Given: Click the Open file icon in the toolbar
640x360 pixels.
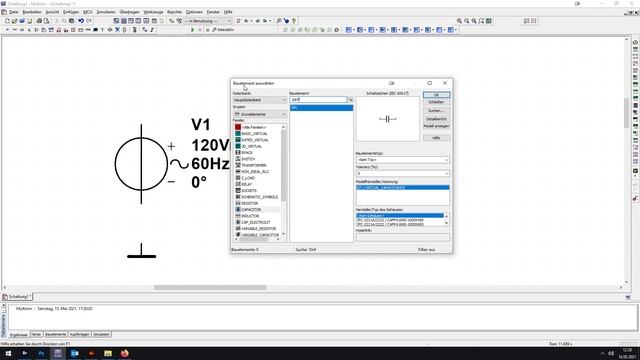Looking at the screenshot, I should [x=14, y=21].
